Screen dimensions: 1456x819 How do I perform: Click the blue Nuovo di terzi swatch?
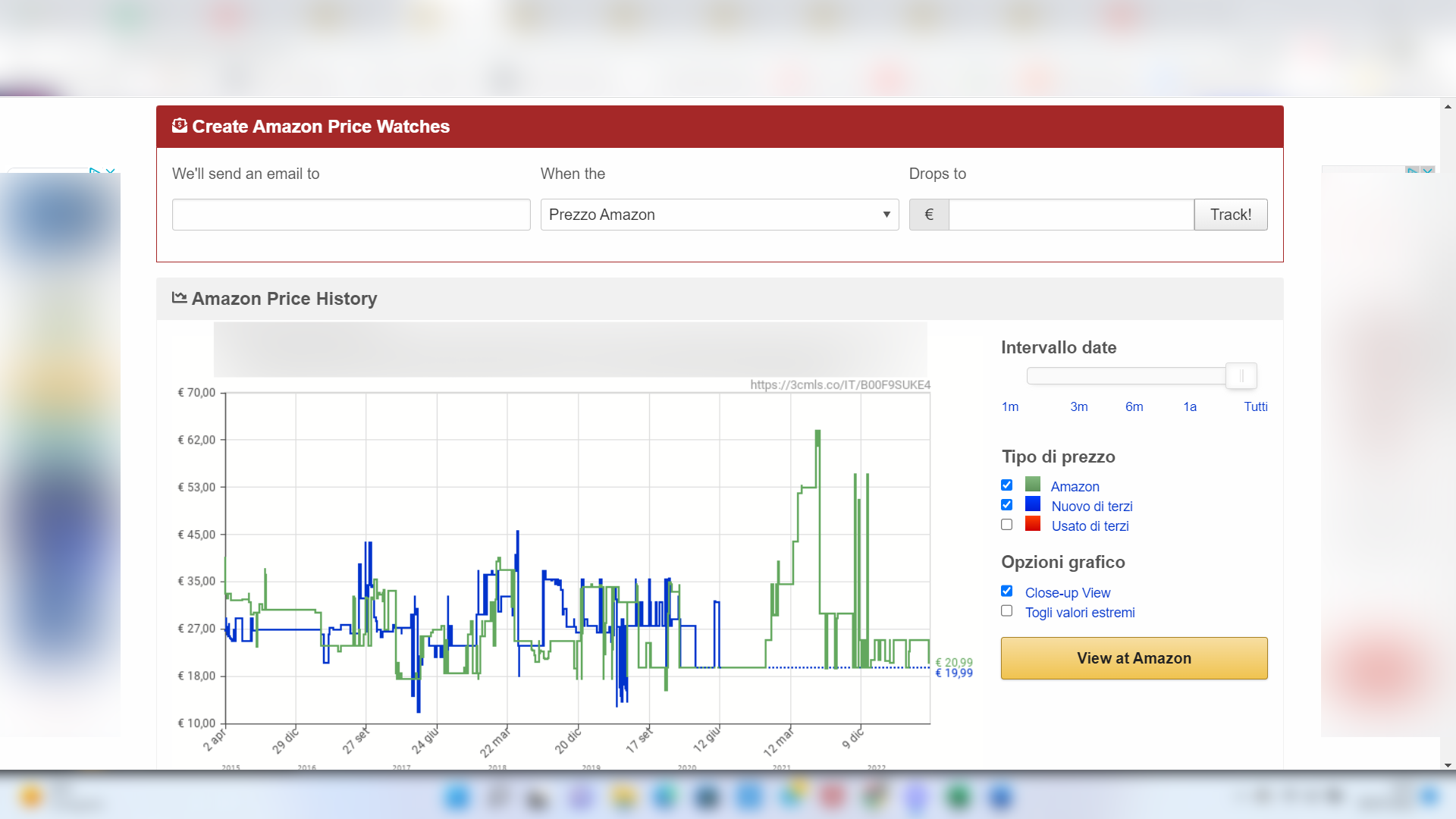(x=1032, y=504)
